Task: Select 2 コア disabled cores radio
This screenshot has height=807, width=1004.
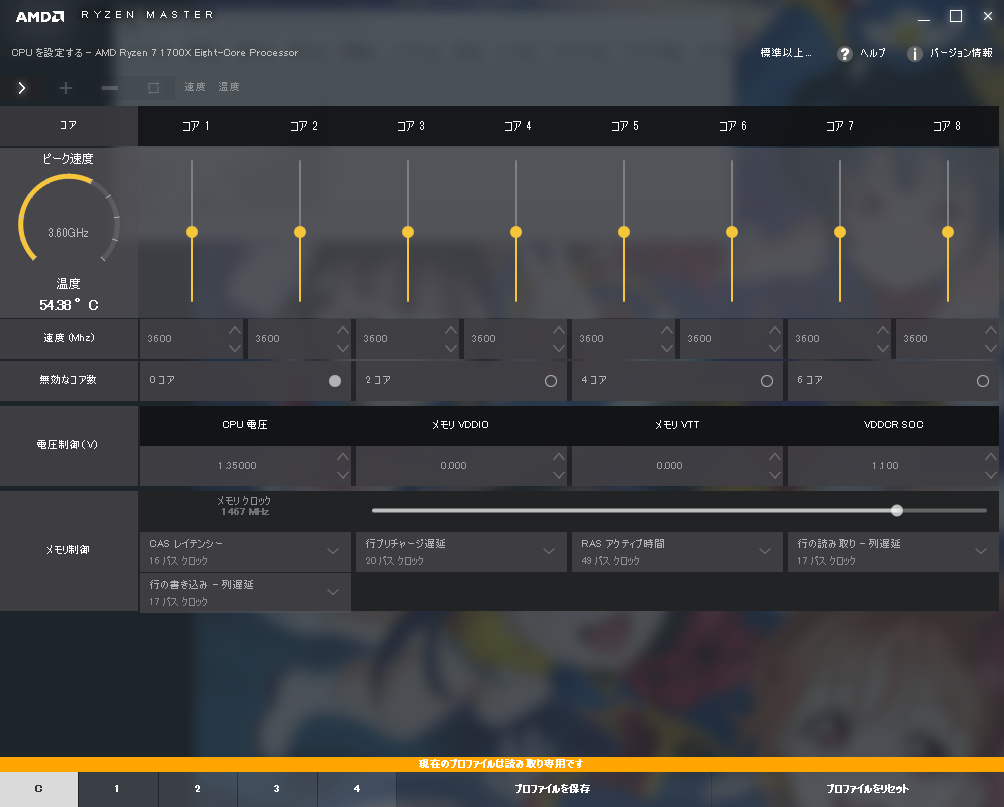Action: 551,381
